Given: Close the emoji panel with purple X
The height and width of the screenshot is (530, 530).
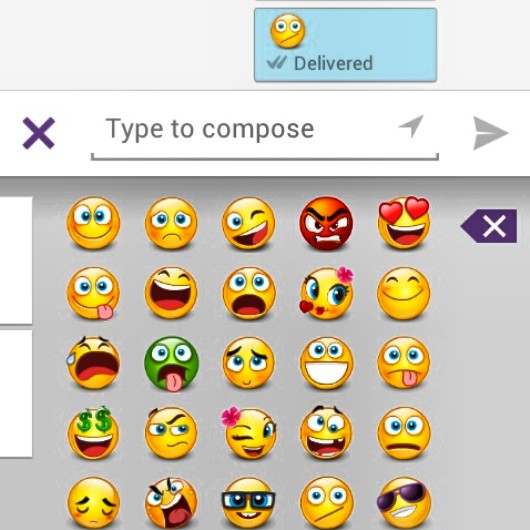Looking at the screenshot, I should click(39, 133).
